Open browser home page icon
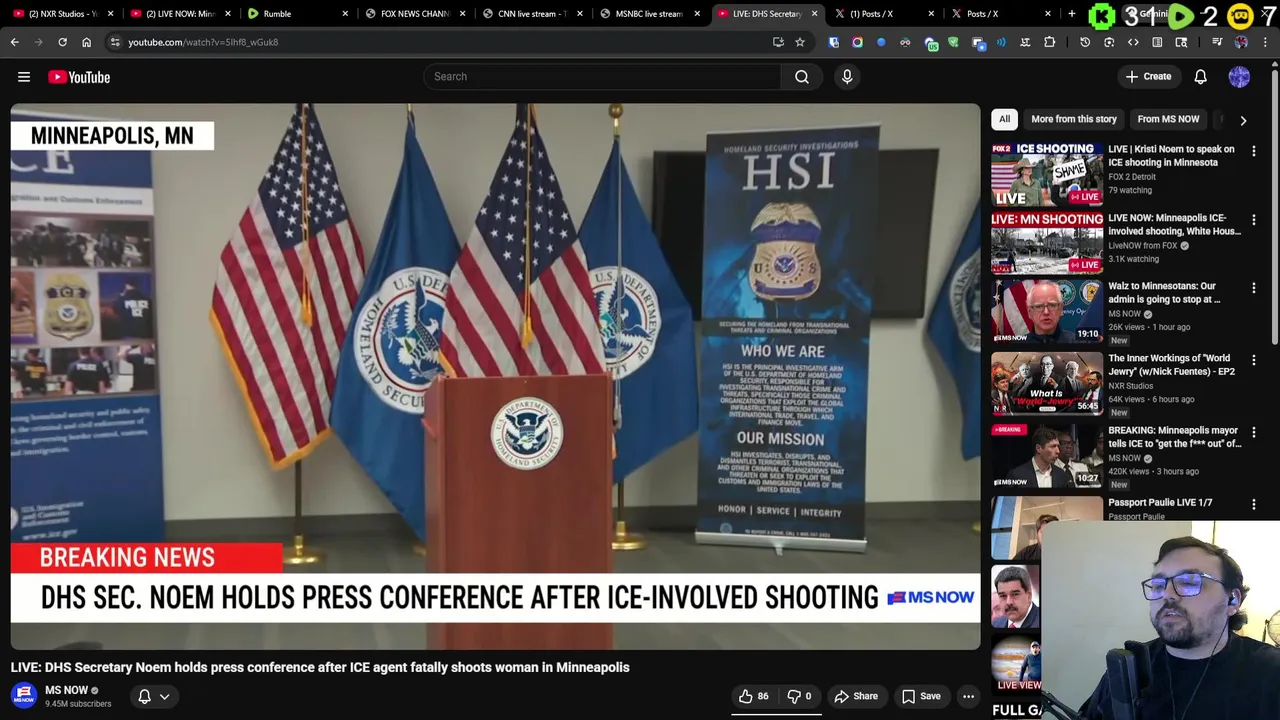Viewport: 1280px width, 720px height. click(86, 42)
